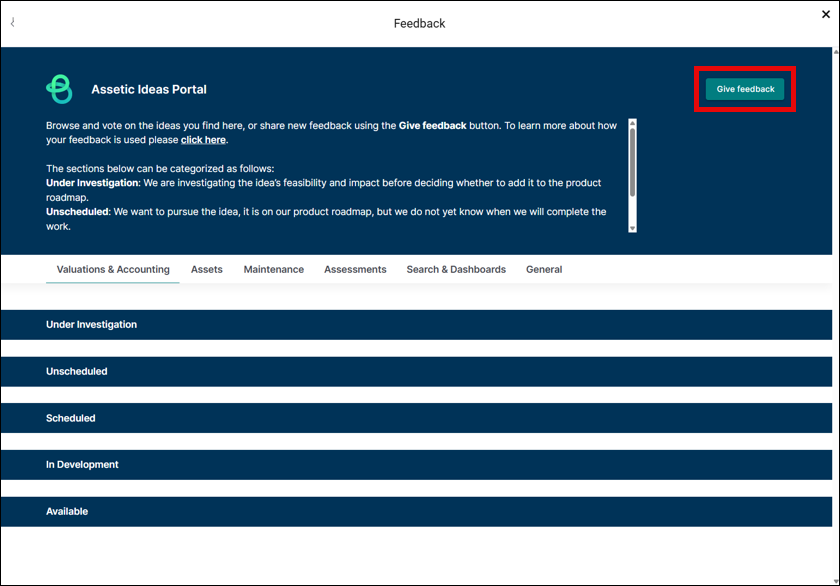Click the Give feedback button
The image size is (840, 586).
point(745,89)
